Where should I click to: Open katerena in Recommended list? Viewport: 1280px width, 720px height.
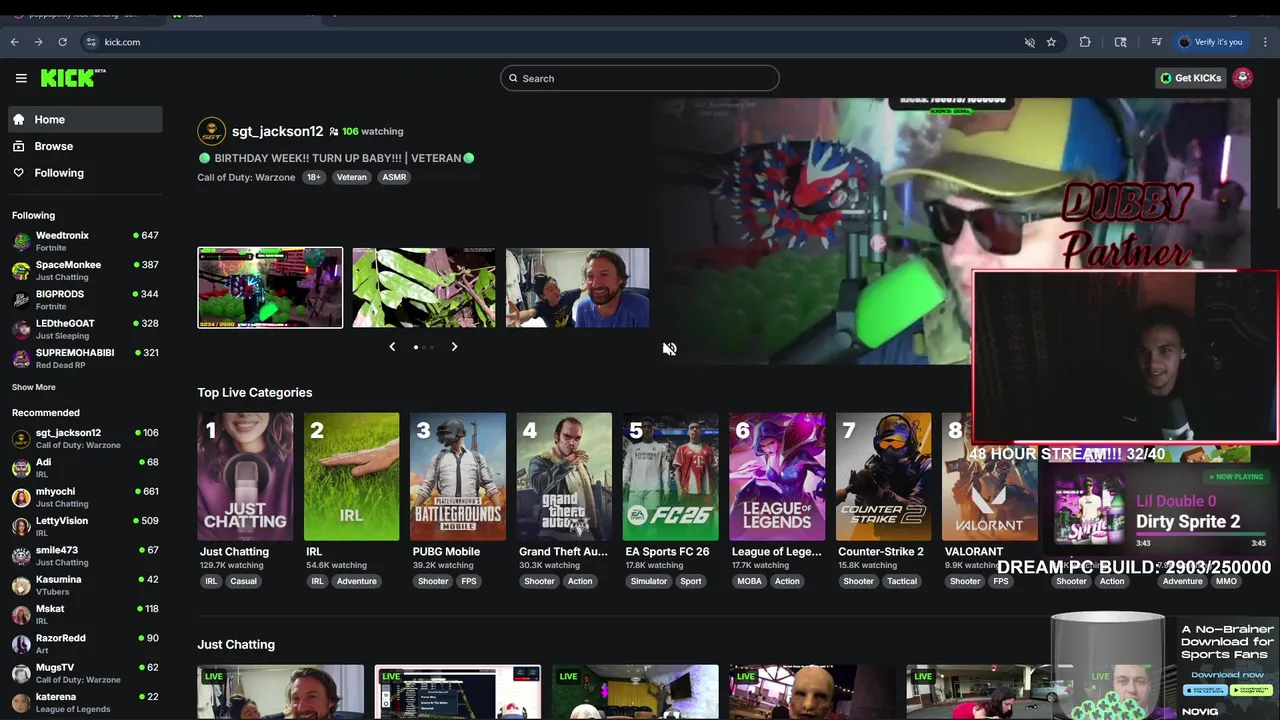click(85, 702)
